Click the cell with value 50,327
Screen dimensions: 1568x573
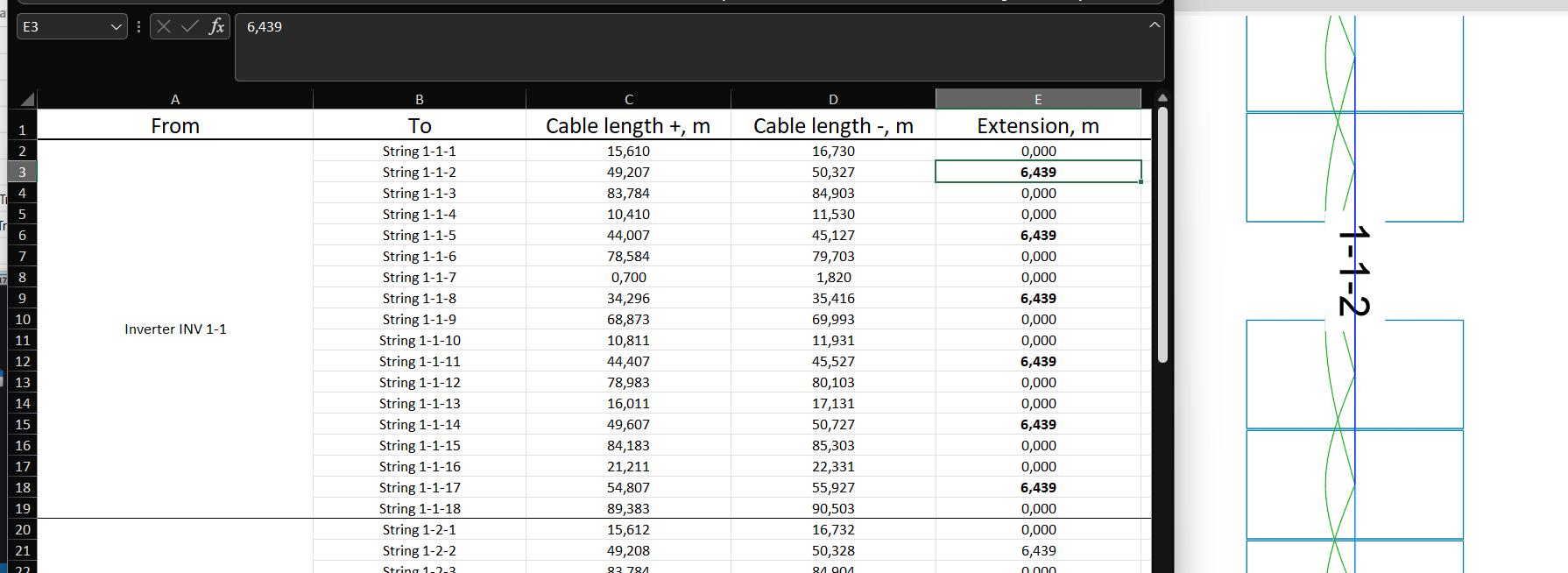[x=833, y=172]
